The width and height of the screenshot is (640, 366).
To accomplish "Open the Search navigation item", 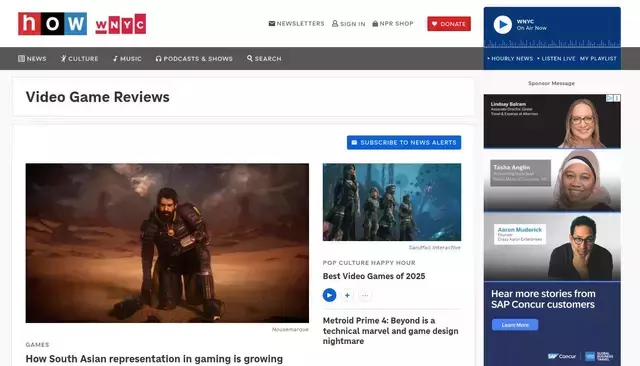I will (x=264, y=59).
